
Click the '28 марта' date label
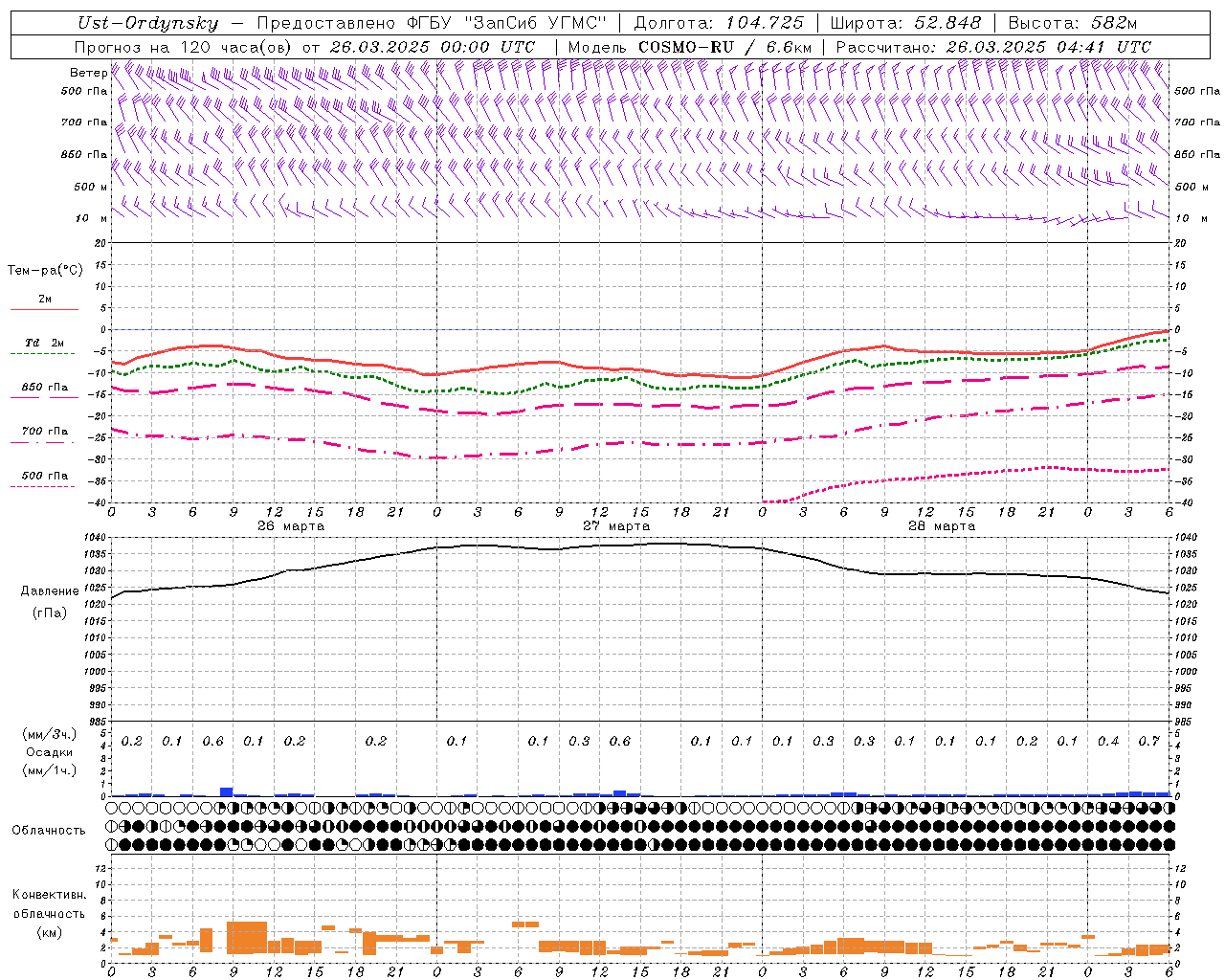coord(942,526)
